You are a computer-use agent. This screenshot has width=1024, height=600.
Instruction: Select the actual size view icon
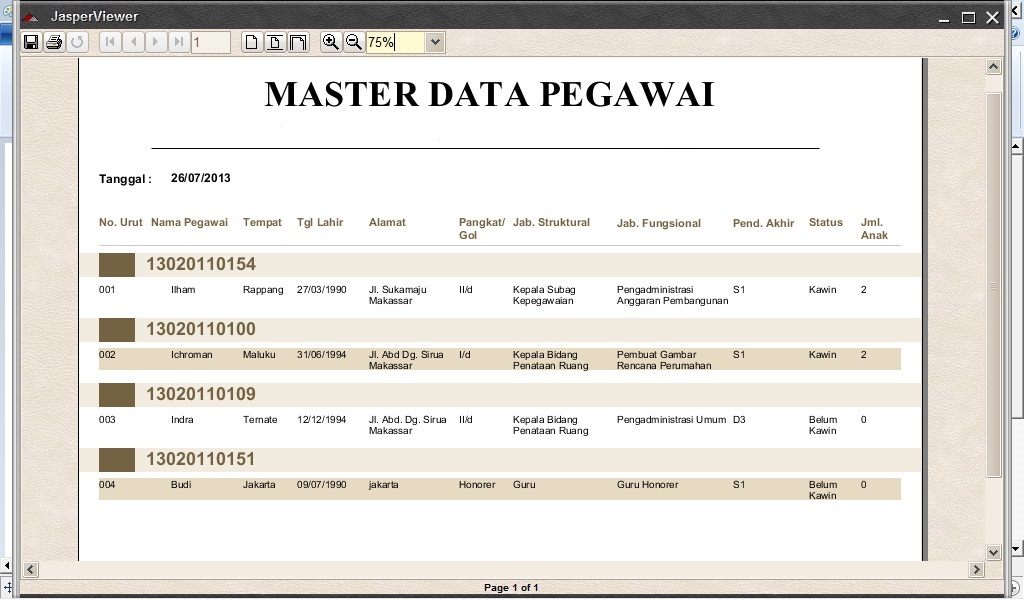coord(251,41)
